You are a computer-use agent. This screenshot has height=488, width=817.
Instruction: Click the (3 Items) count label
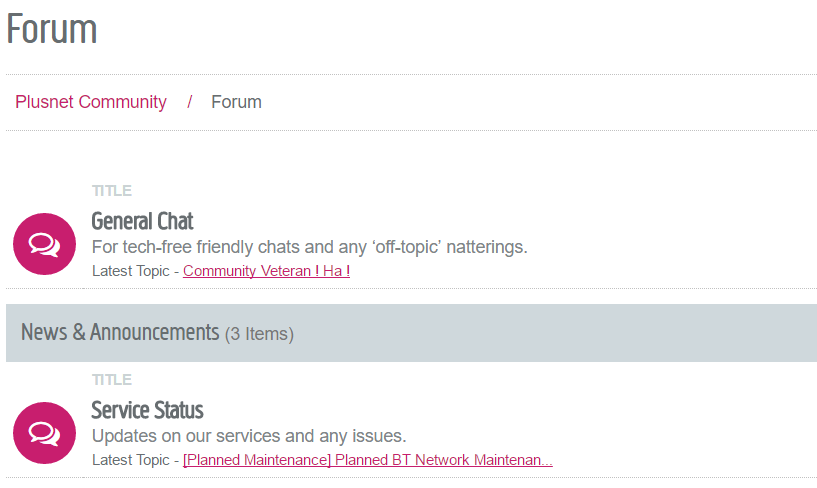click(x=259, y=334)
